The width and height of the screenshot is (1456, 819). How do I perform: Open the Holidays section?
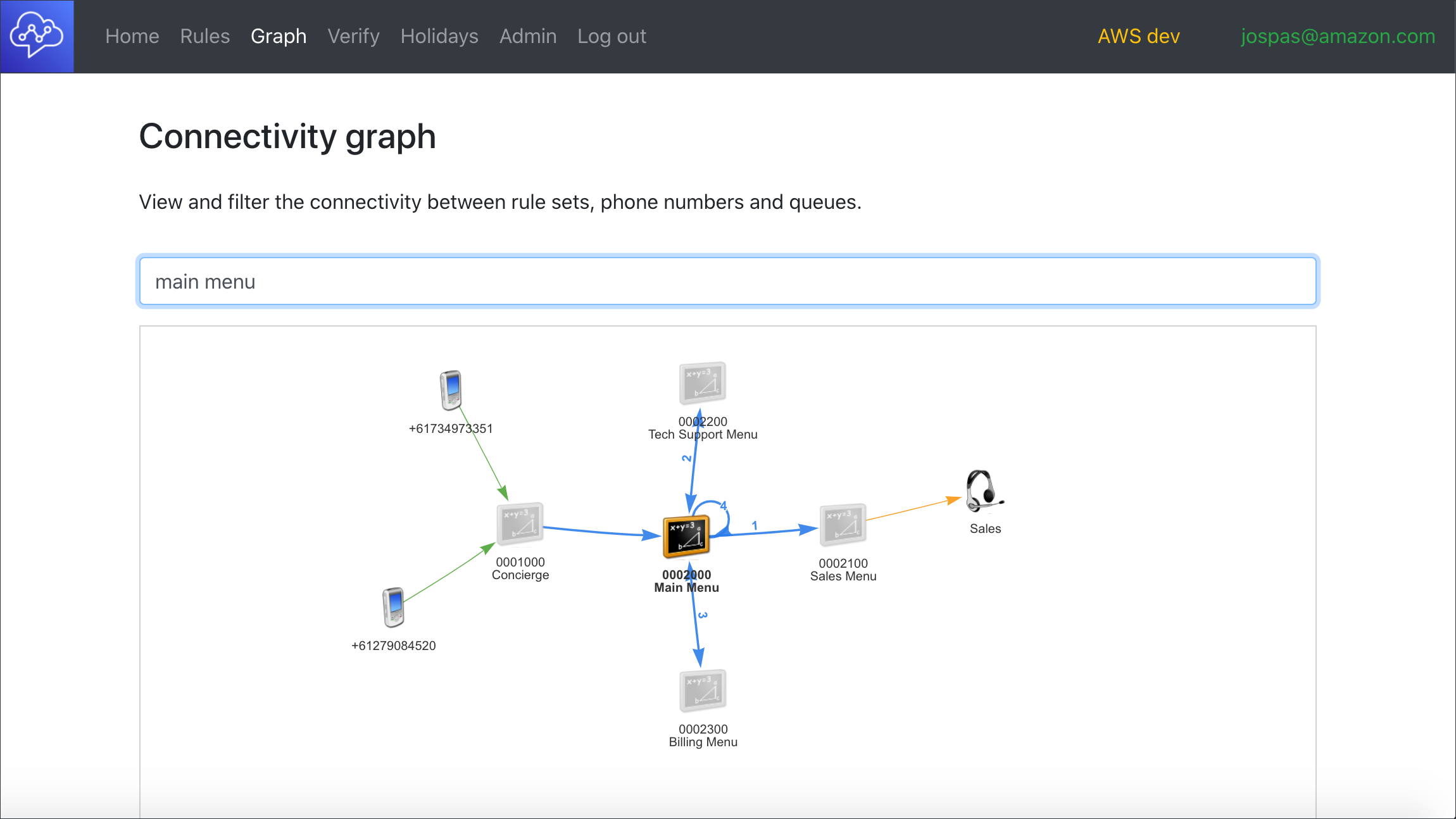click(x=439, y=36)
